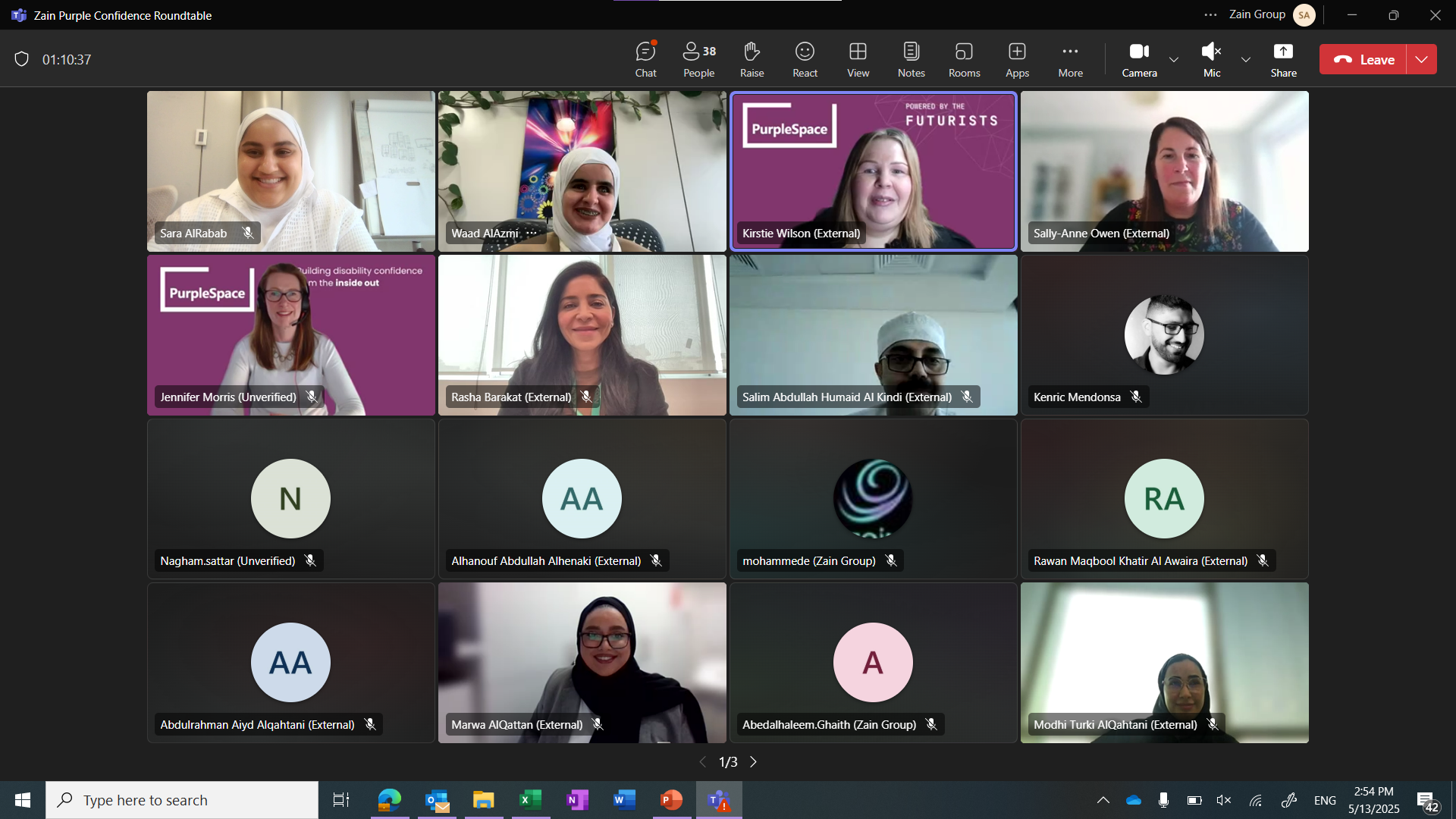Click Abdulrahman Aiyd Alqahtani's AA avatar

tap(290, 662)
